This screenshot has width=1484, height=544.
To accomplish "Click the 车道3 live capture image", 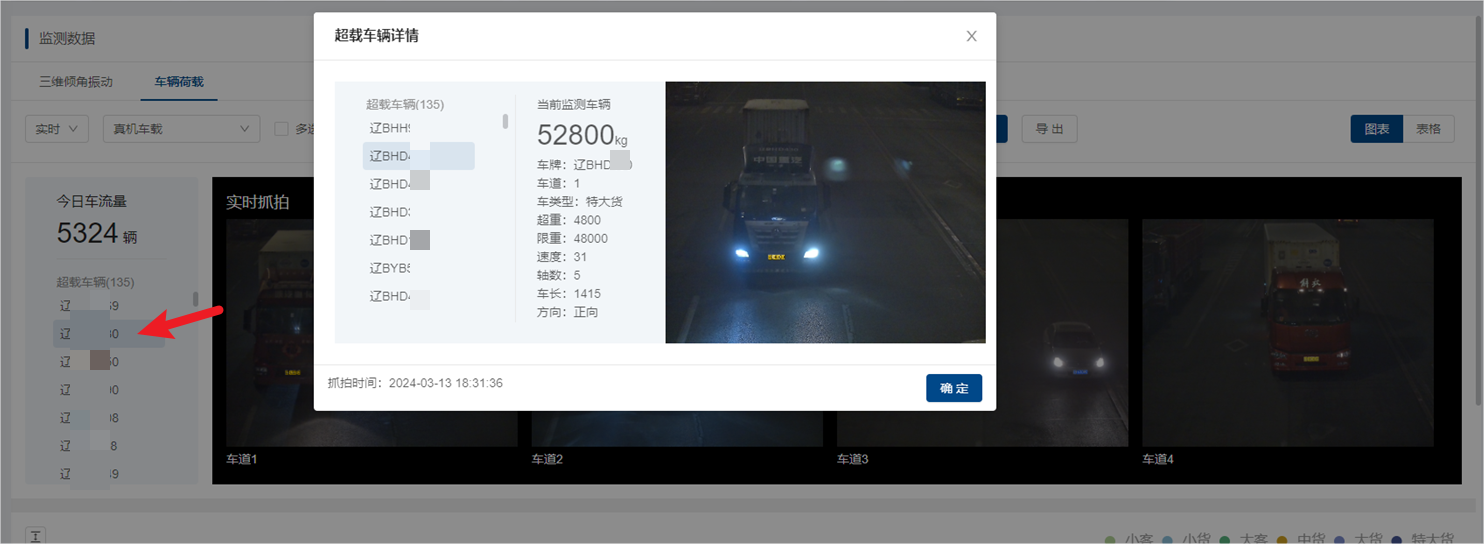I will [x=982, y=333].
